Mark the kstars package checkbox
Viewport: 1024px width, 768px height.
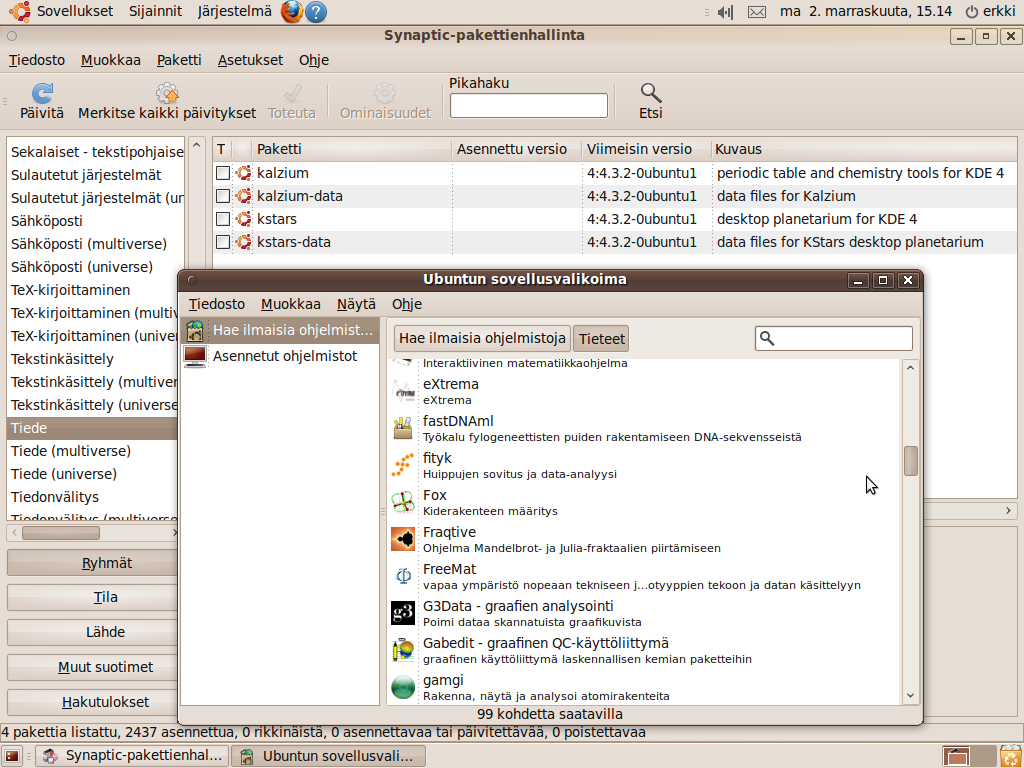tap(223, 219)
